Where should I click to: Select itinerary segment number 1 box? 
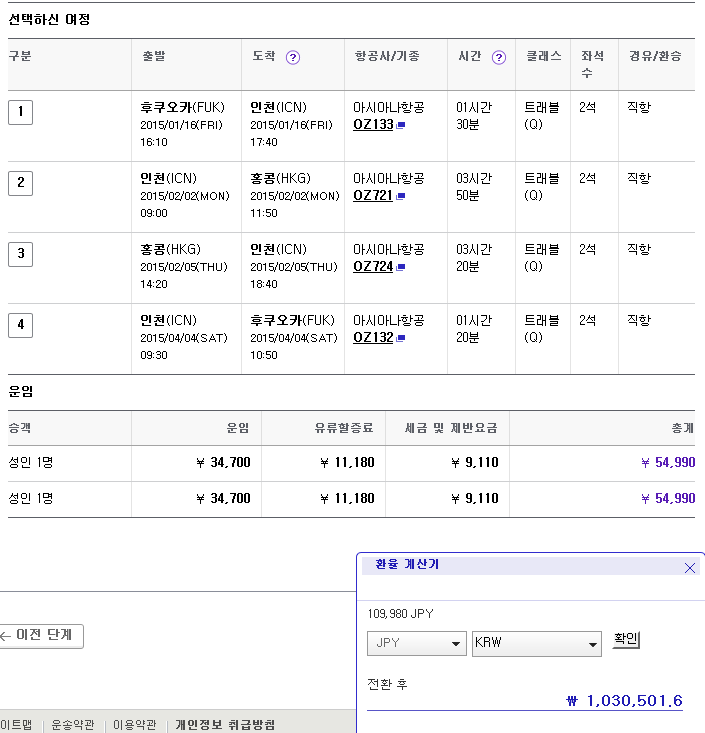tap(20, 112)
